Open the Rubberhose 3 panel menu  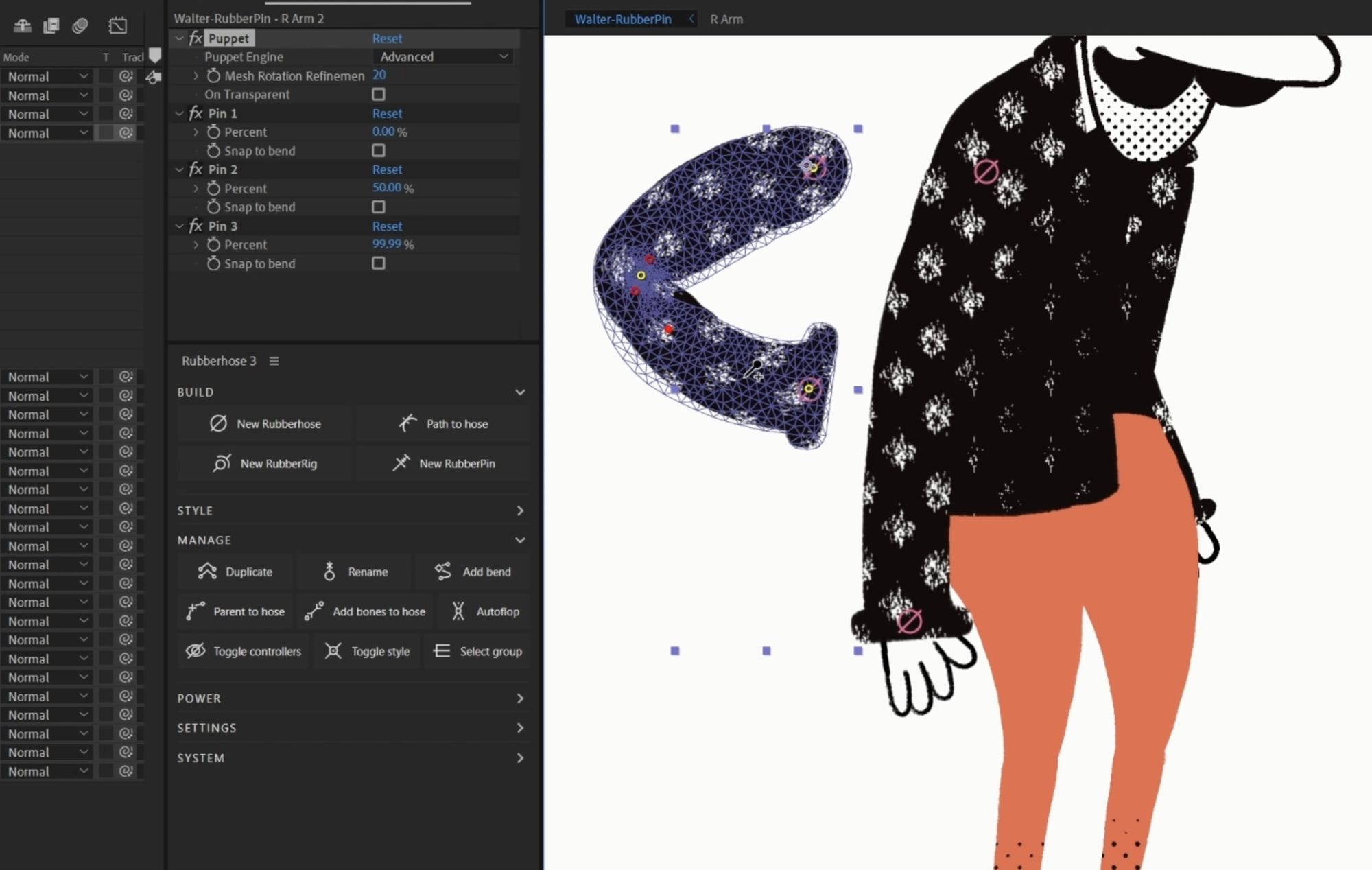point(274,361)
